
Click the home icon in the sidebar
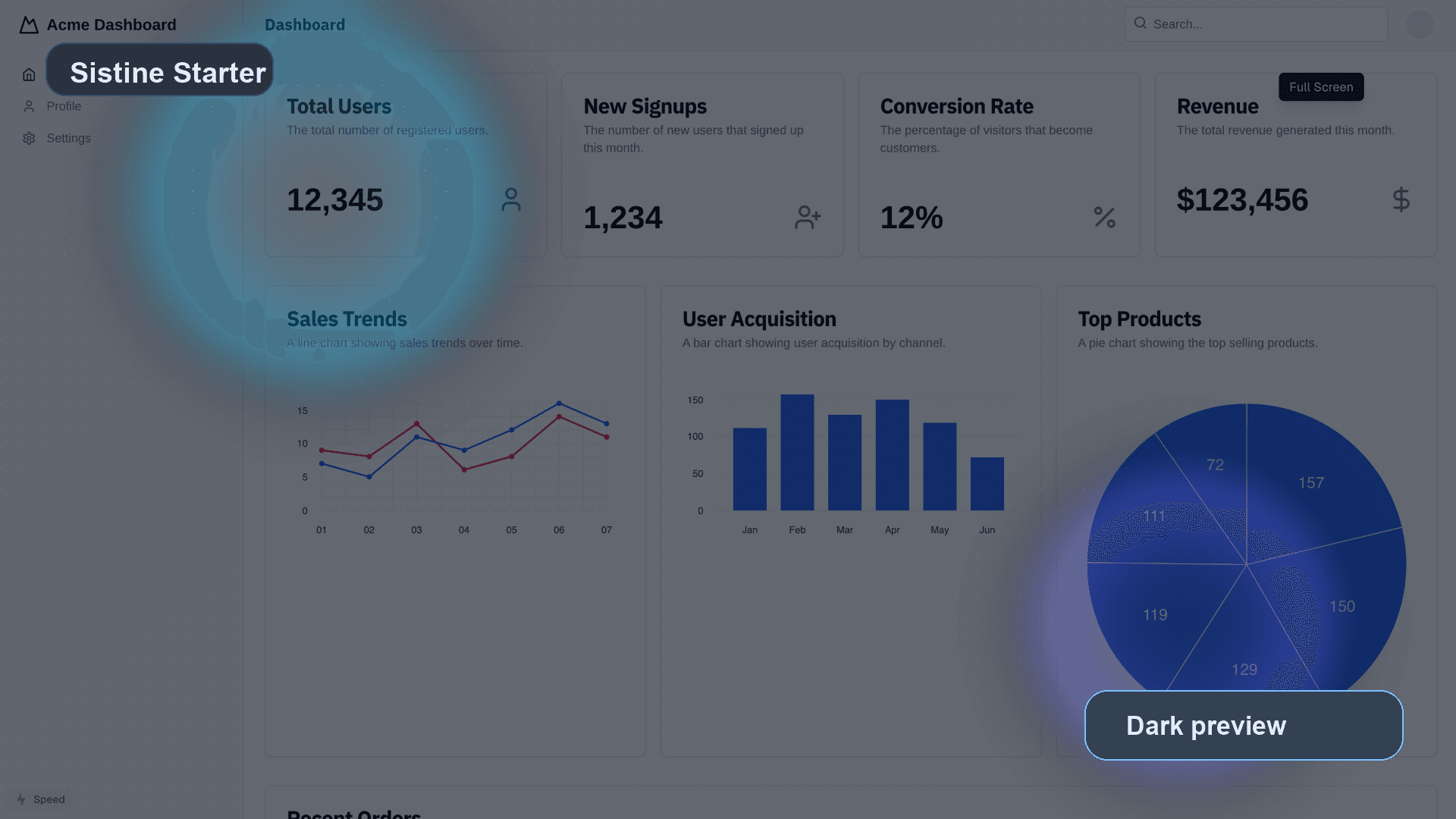click(29, 74)
